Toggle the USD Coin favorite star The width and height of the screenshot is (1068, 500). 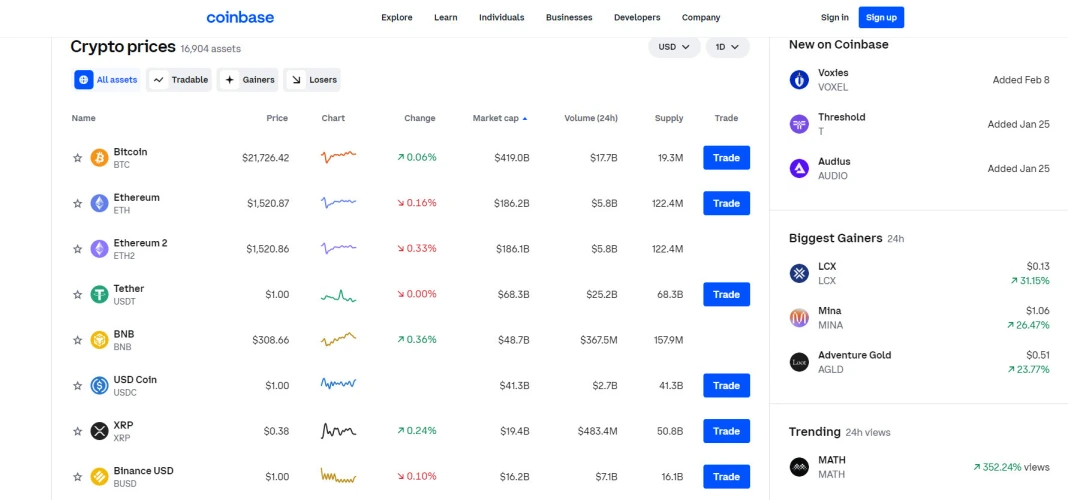77,386
